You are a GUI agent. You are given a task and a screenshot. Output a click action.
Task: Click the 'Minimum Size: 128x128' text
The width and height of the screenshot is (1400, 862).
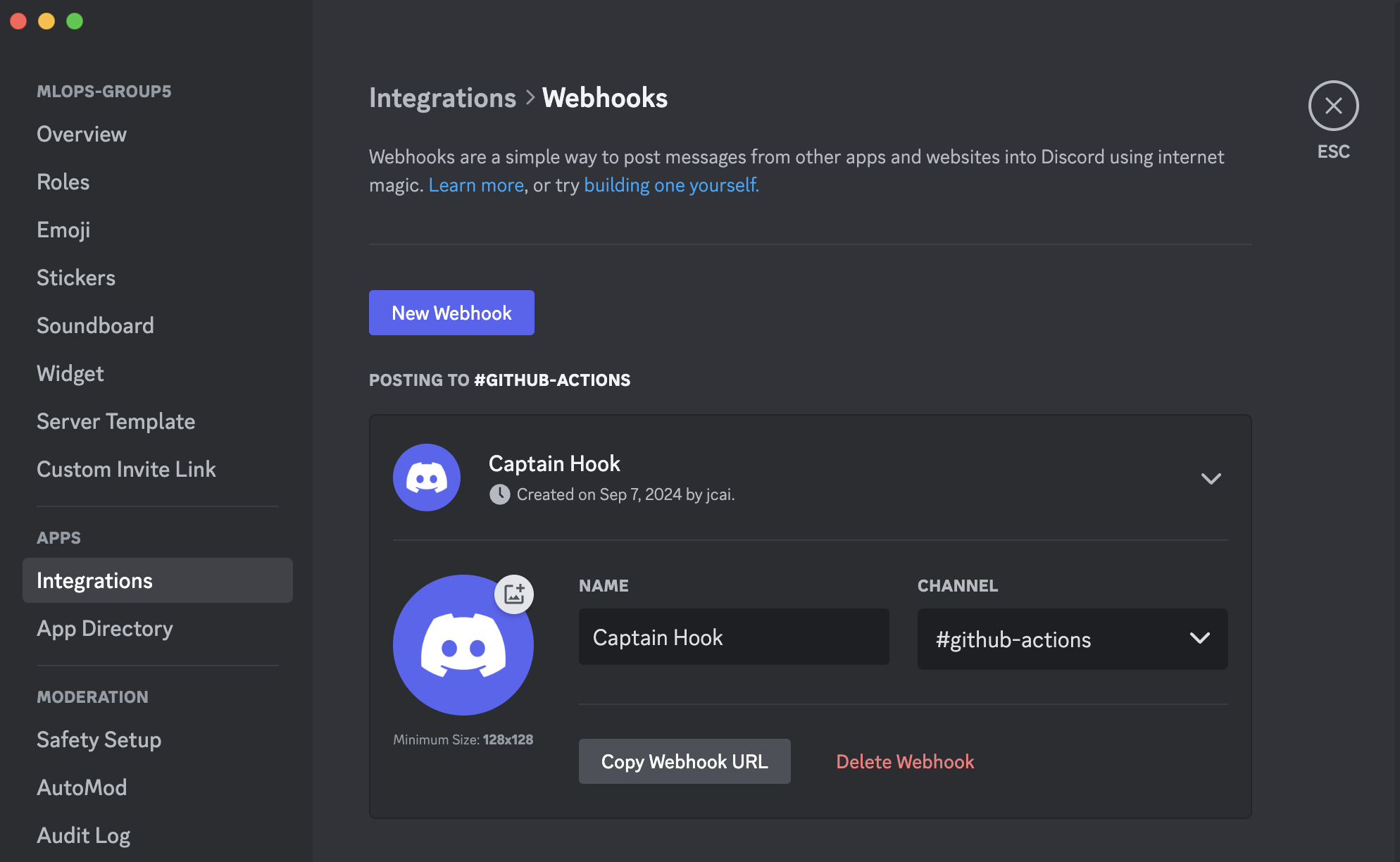point(463,739)
